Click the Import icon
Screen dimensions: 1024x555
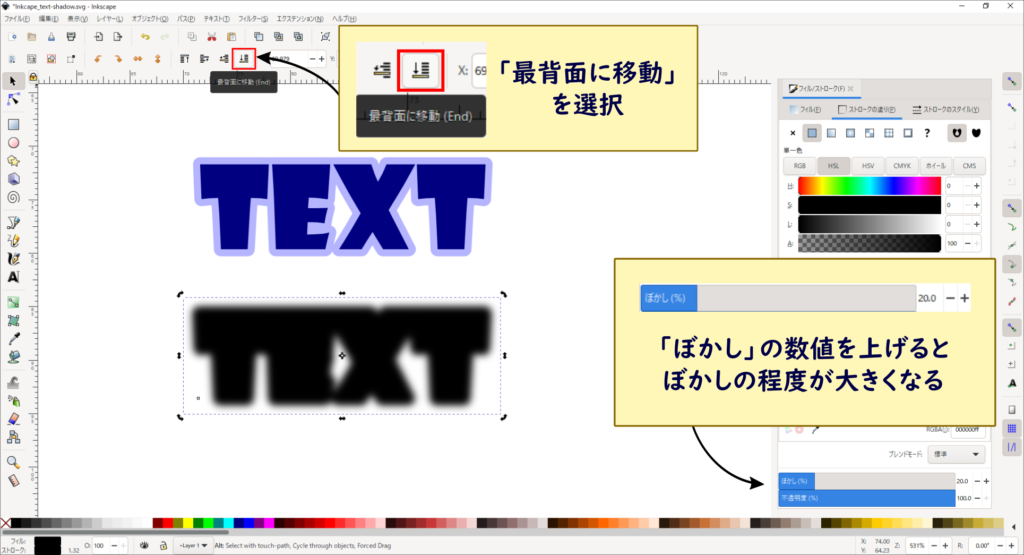tap(98, 37)
